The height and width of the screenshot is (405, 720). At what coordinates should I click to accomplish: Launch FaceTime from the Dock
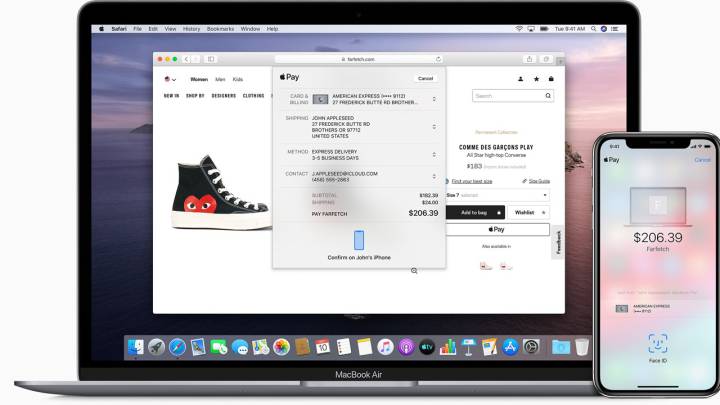[219, 348]
